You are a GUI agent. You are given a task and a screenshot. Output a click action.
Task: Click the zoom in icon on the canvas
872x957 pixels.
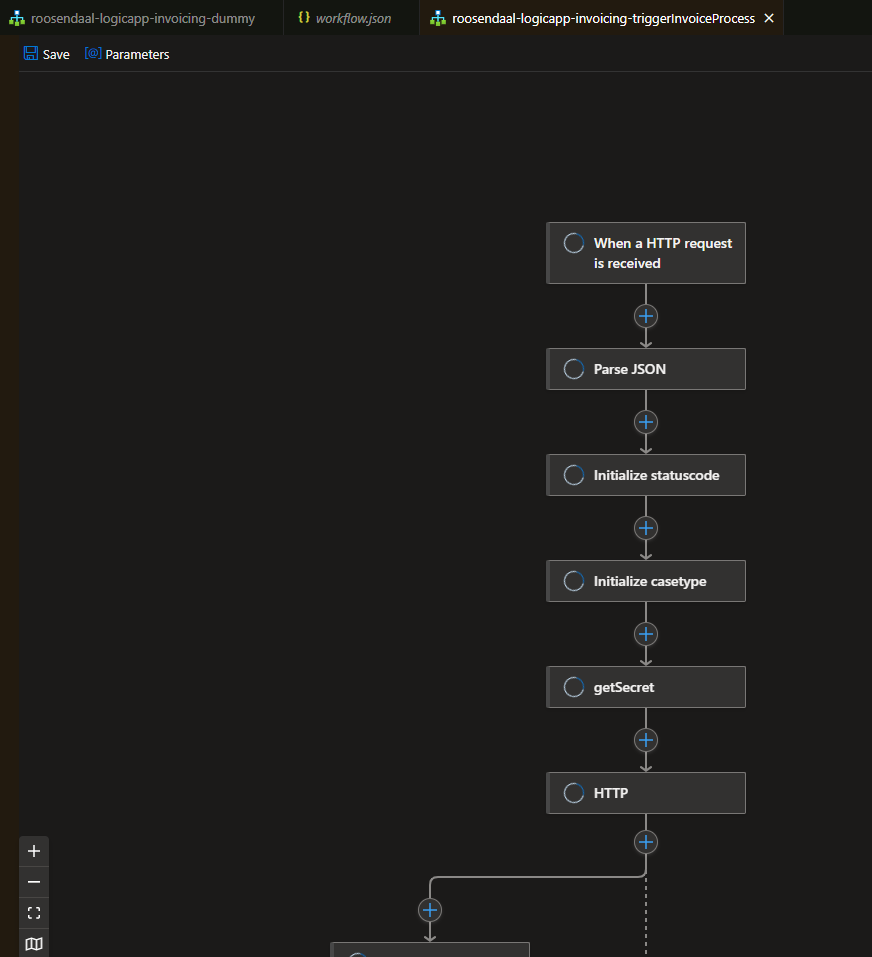point(33,851)
